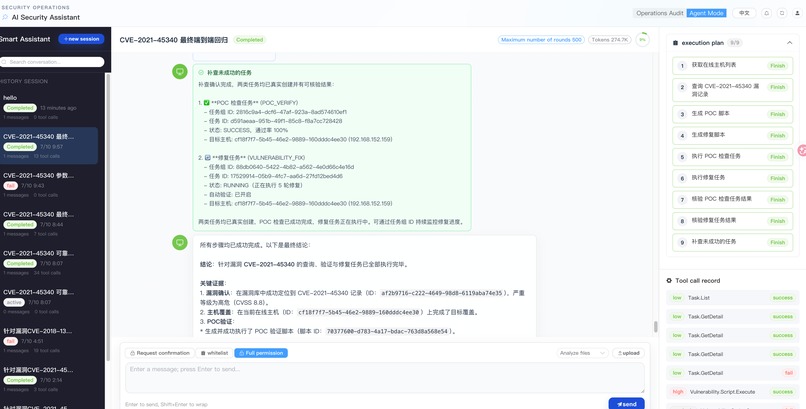Open the 针对漏洞CVE-2018-13 failed session
806x409 pixels.
point(49,341)
